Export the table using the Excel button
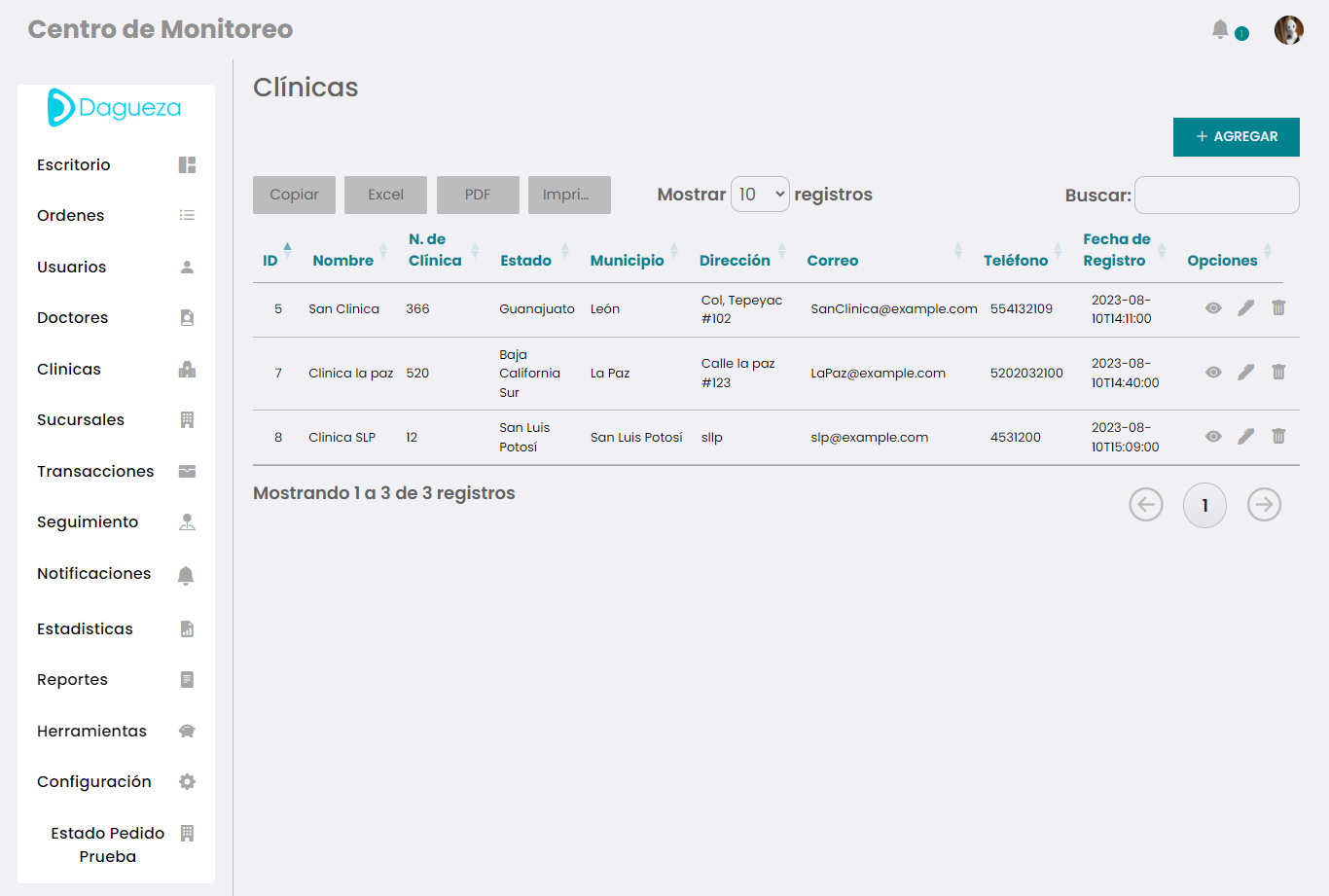 pos(385,195)
